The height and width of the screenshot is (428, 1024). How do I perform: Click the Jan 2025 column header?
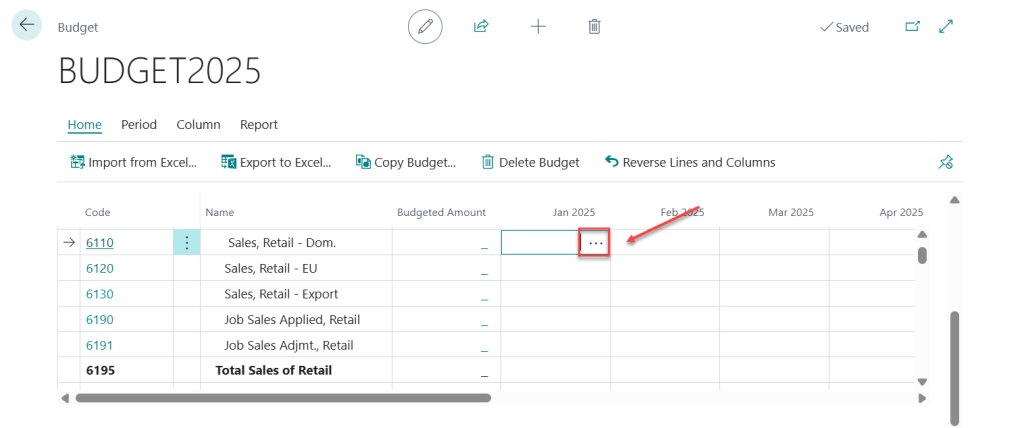(x=574, y=212)
